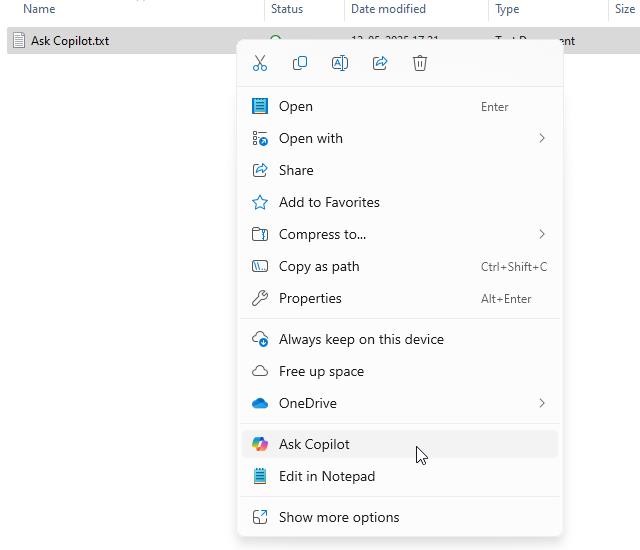Choose Add to Favorites
Screen dimensions: 640x550
(x=400, y=202)
